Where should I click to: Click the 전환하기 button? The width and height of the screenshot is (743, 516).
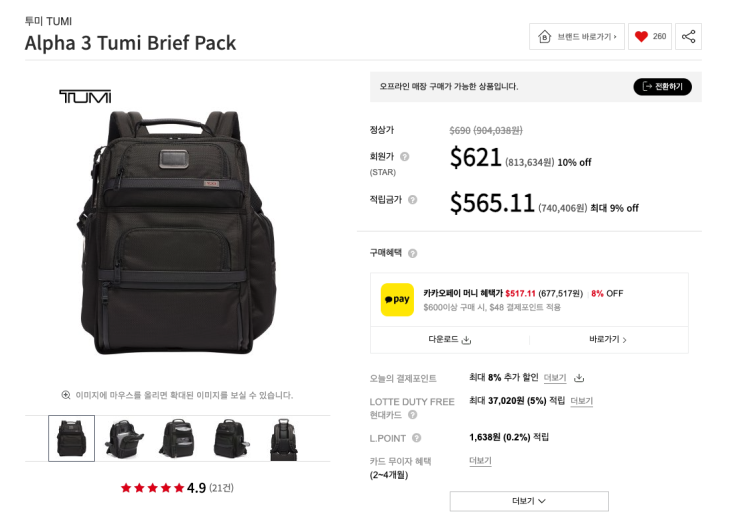662,86
